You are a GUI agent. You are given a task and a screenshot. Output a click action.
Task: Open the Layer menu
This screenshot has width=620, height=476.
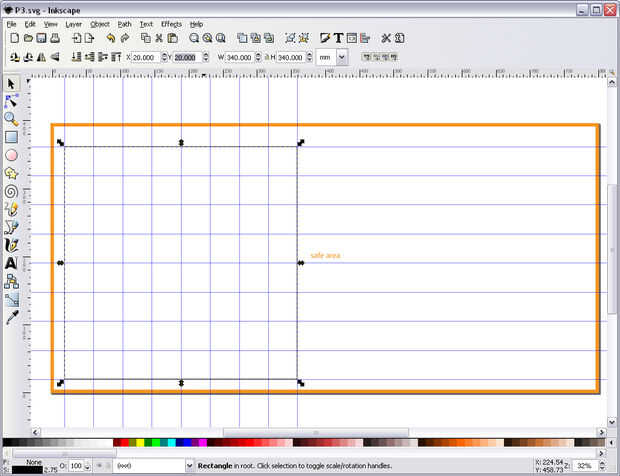(74, 24)
